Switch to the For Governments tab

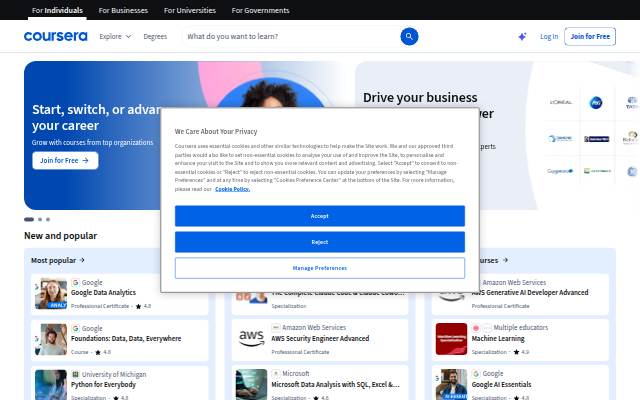[260, 10]
